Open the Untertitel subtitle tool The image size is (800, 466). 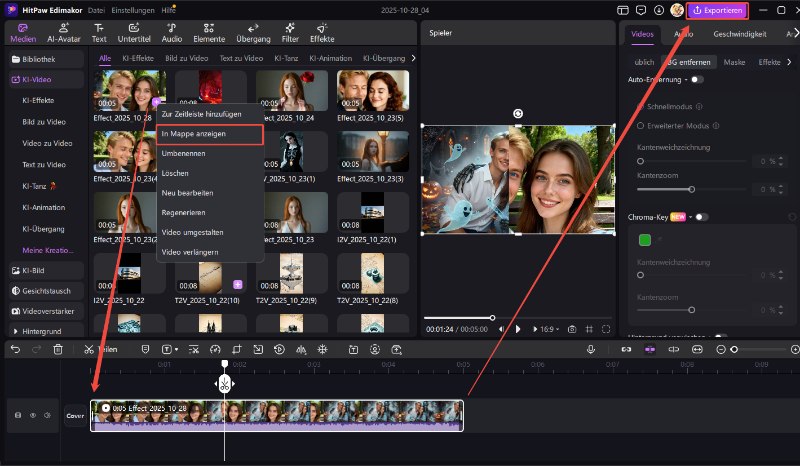click(x=132, y=33)
